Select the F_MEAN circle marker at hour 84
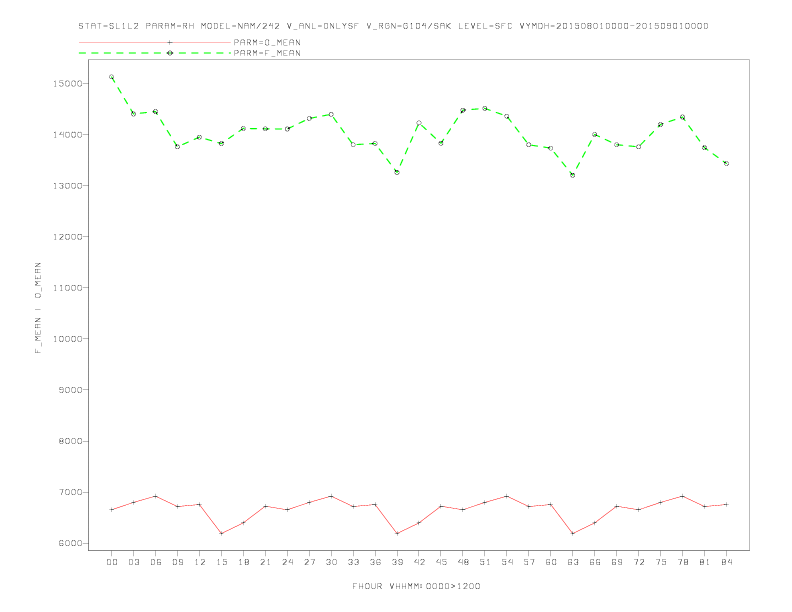Viewport: 792px width, 612px height. pos(727,164)
